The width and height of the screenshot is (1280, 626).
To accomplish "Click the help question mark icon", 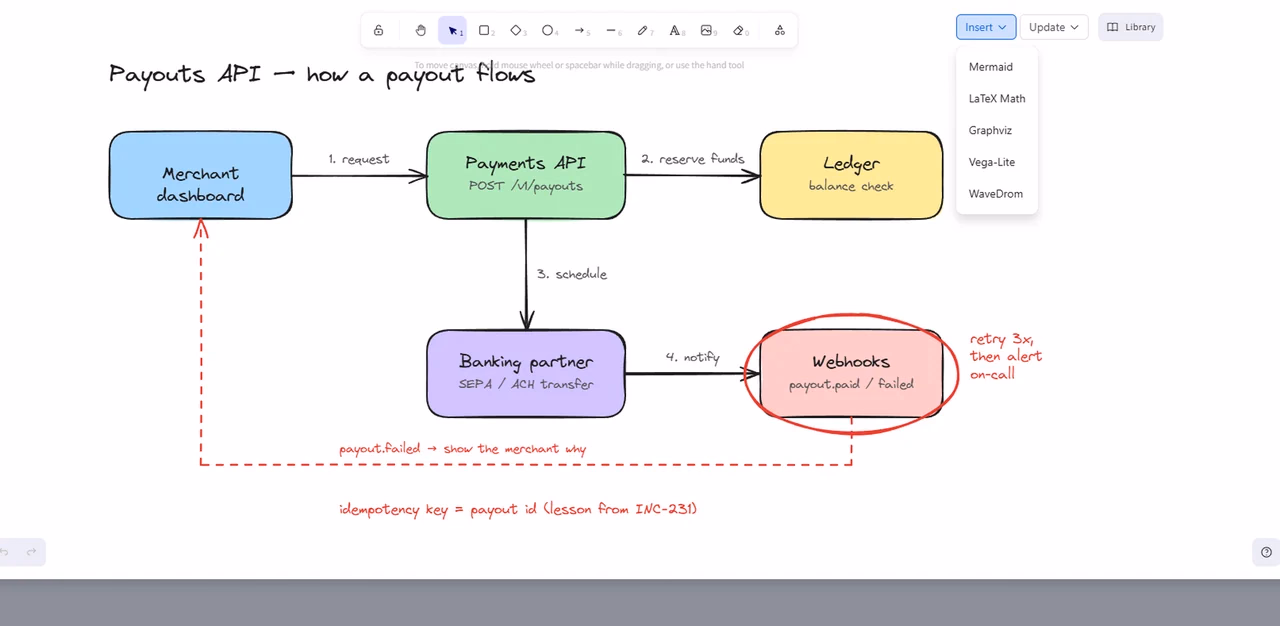I will click(x=1266, y=552).
